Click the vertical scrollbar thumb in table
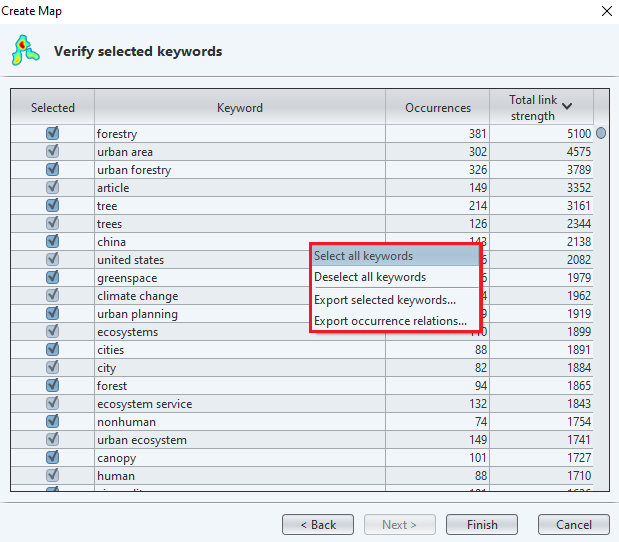This screenshot has height=542, width=619. [x=601, y=133]
